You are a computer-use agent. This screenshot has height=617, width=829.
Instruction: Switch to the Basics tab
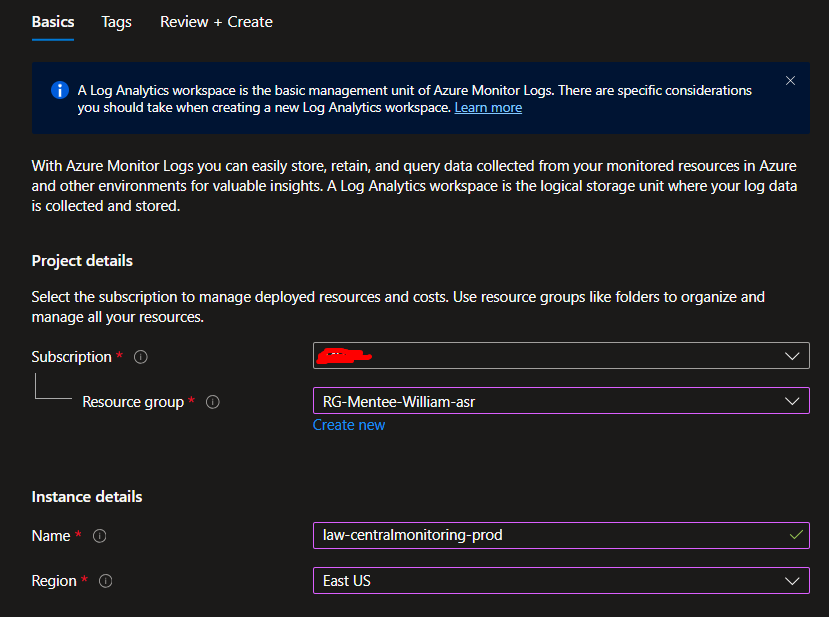[52, 22]
